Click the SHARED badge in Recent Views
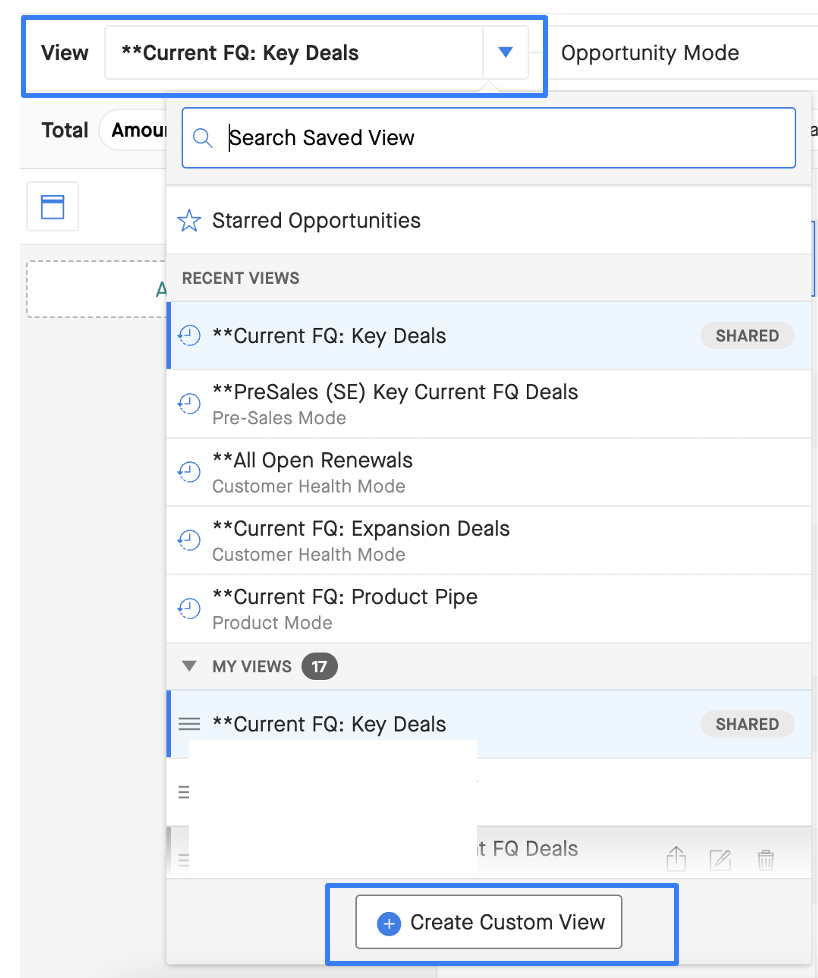818x978 pixels. pos(747,336)
